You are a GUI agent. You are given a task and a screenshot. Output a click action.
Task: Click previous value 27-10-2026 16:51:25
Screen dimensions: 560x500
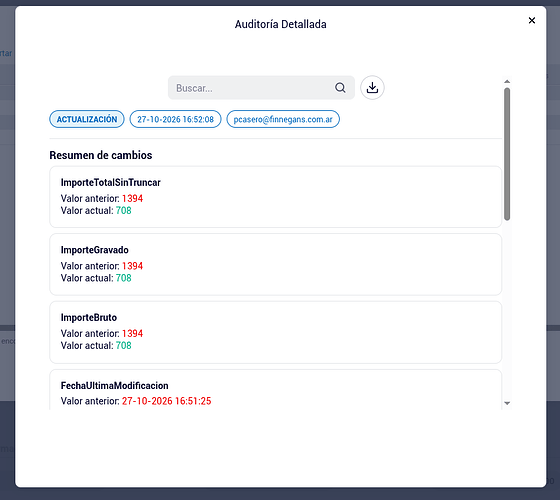tap(166, 401)
